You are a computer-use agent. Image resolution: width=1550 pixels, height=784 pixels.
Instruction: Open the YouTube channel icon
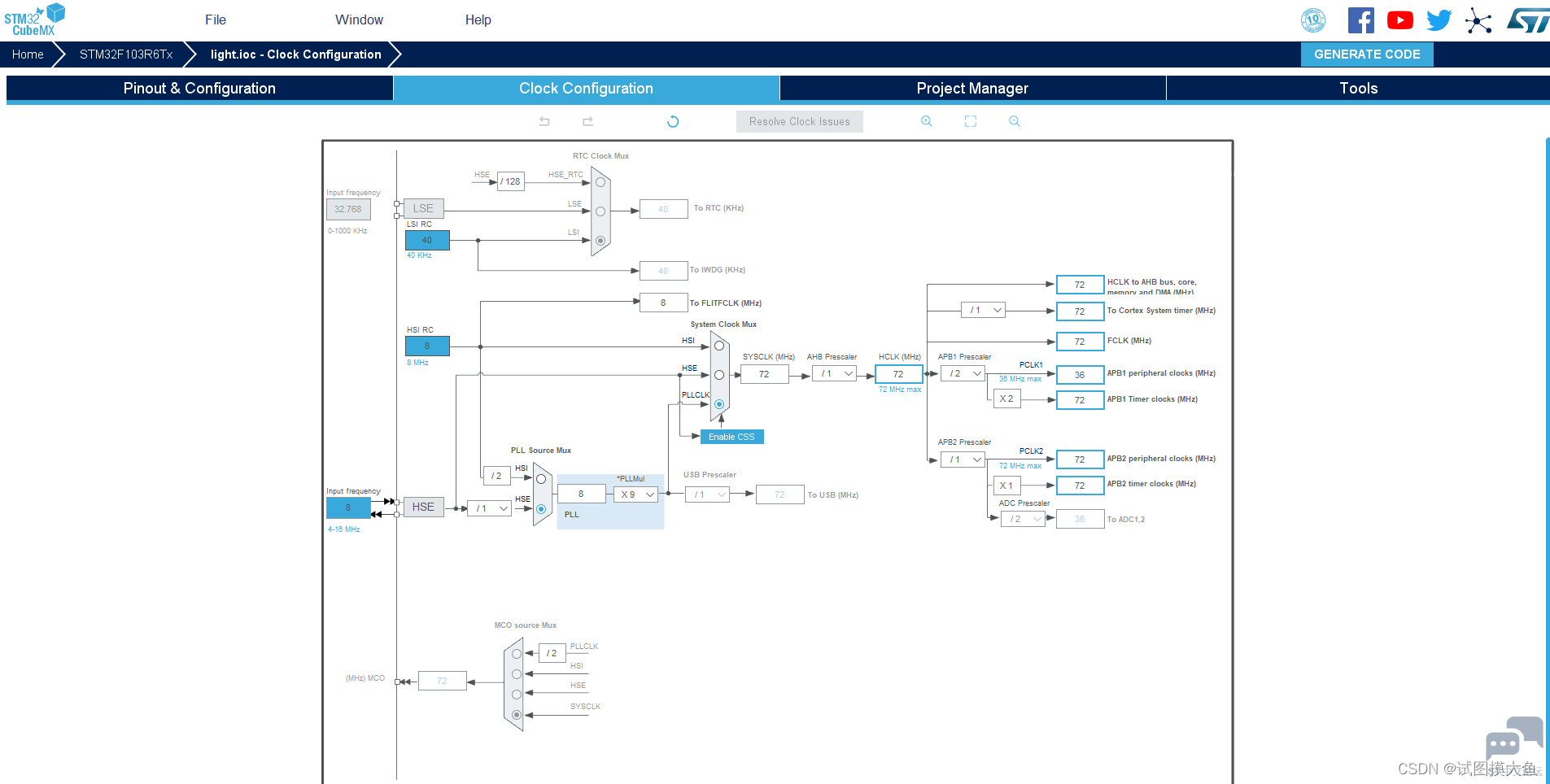pos(1400,20)
